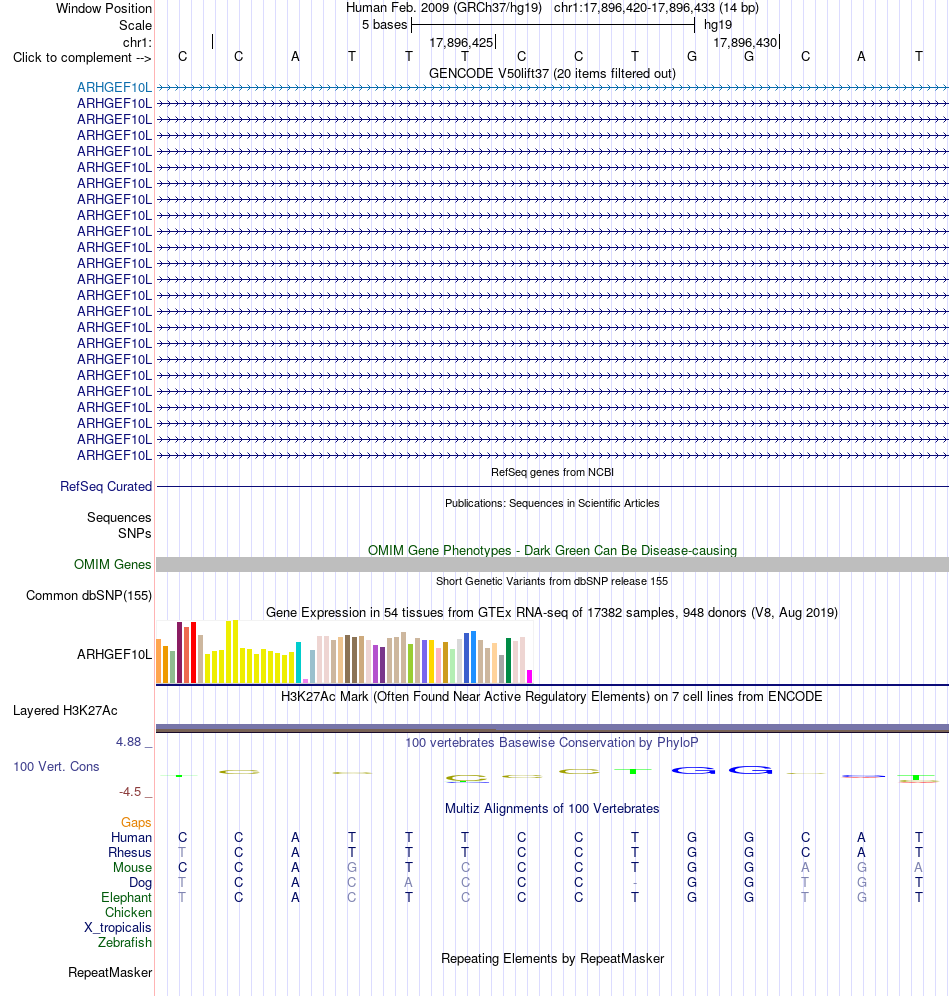The image size is (950, 996).
Task: Click 'Human Feb. 2009 (GRCh37/hg19)' heading
Action: click(x=444, y=8)
